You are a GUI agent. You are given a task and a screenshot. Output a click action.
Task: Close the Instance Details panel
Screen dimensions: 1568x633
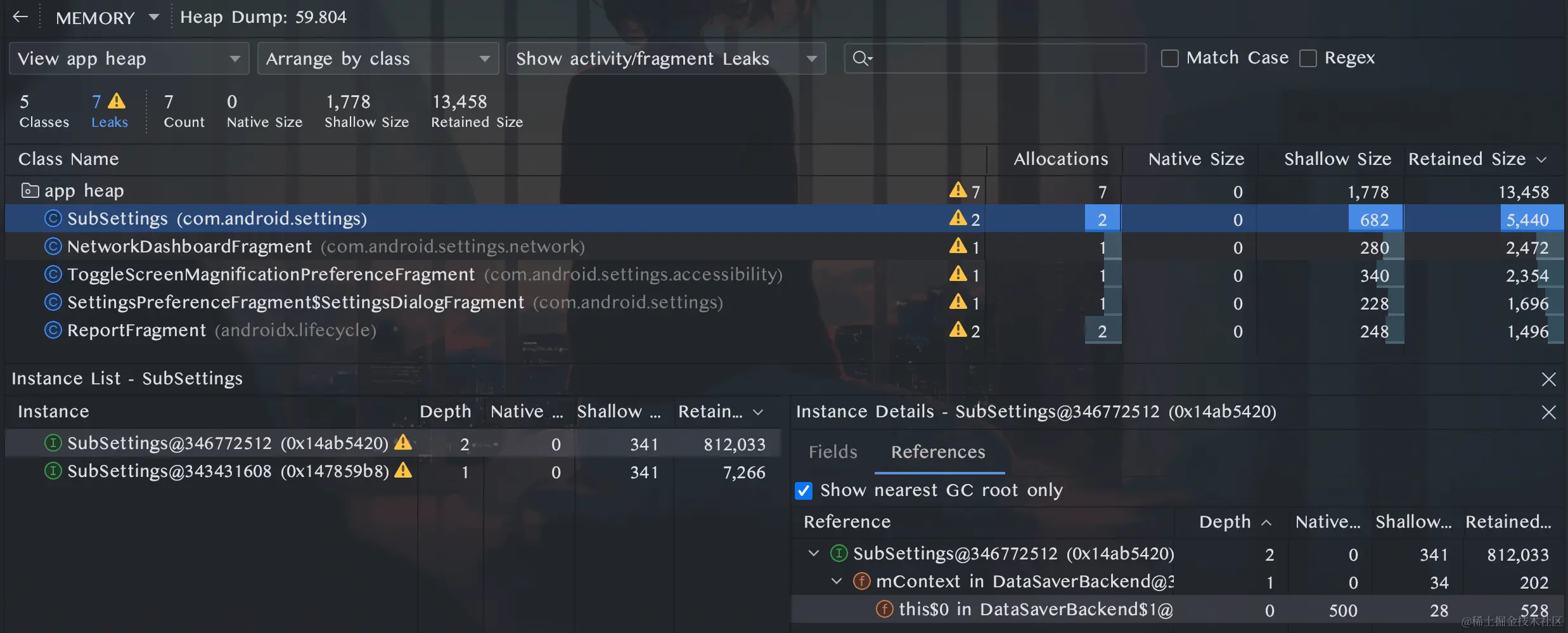[1548, 412]
